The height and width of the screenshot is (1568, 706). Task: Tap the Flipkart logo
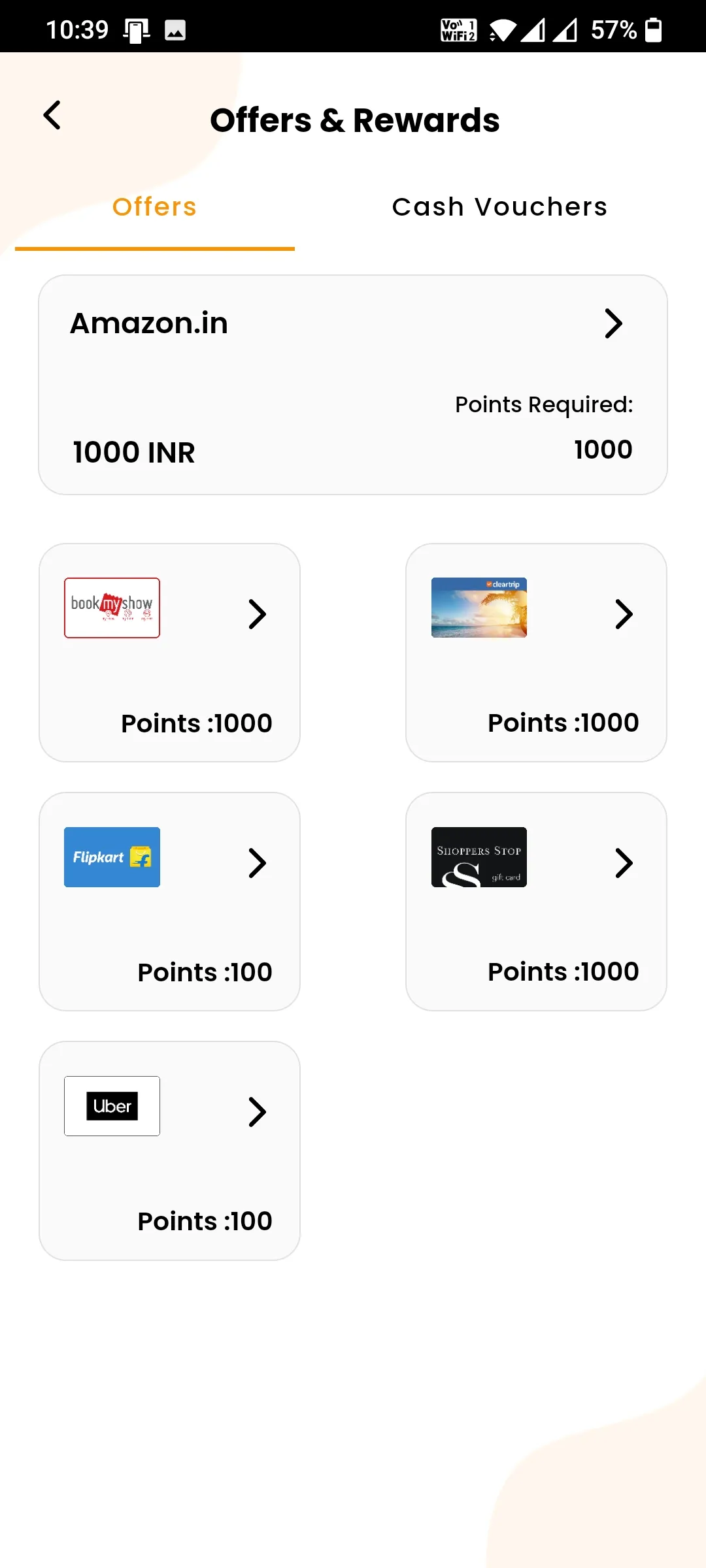[112, 857]
